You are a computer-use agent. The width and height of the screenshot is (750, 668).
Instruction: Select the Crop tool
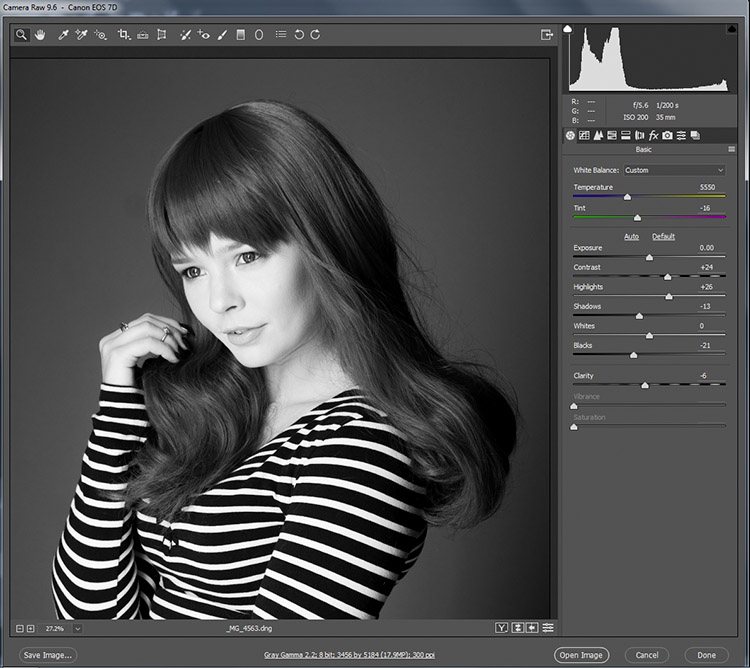(x=124, y=34)
